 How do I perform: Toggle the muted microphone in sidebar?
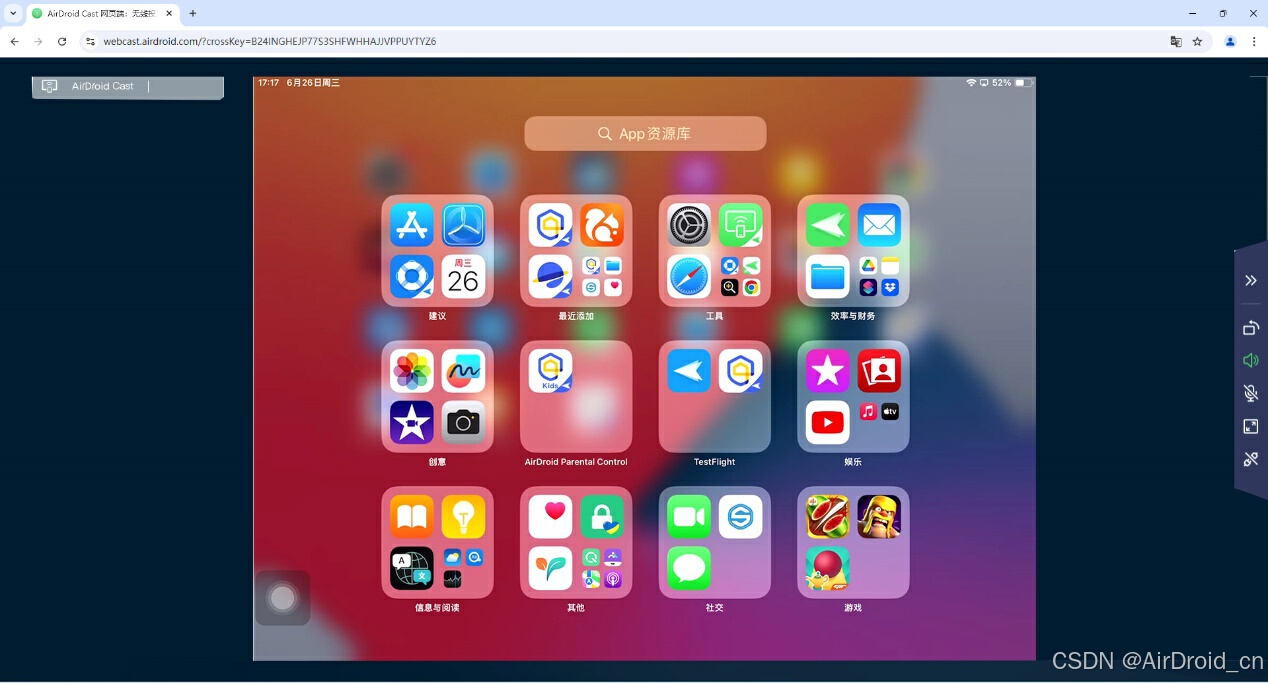point(1250,393)
